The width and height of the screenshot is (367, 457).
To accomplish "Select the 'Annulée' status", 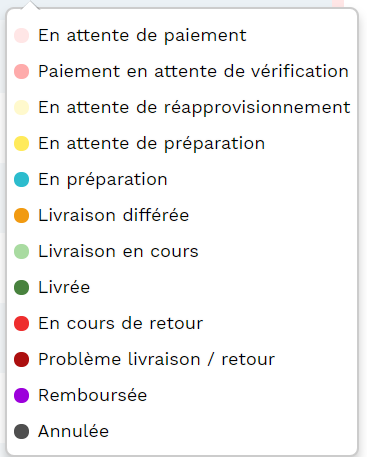I will coord(182,431).
